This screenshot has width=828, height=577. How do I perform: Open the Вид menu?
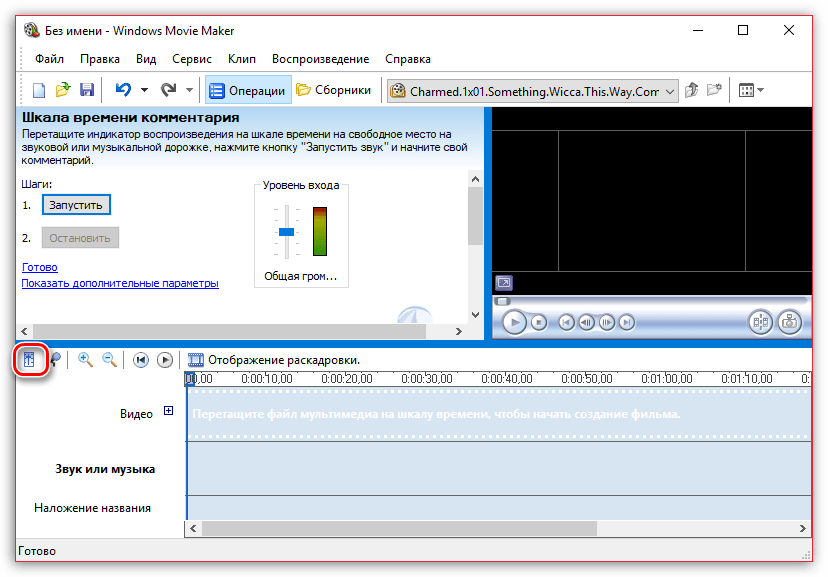pyautogui.click(x=146, y=59)
